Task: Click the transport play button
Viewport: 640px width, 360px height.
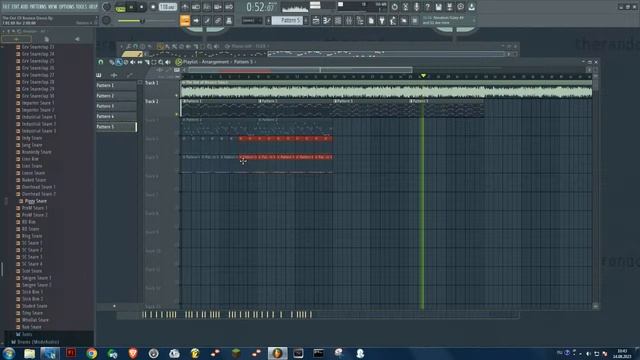Action: tap(131, 7)
